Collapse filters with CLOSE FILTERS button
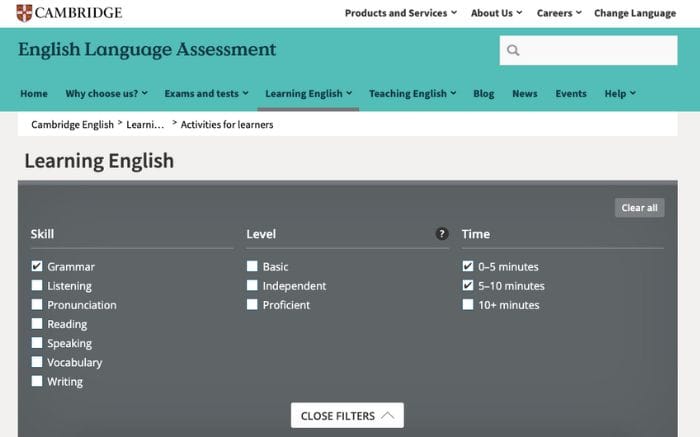This screenshot has width=700, height=437. point(347,416)
